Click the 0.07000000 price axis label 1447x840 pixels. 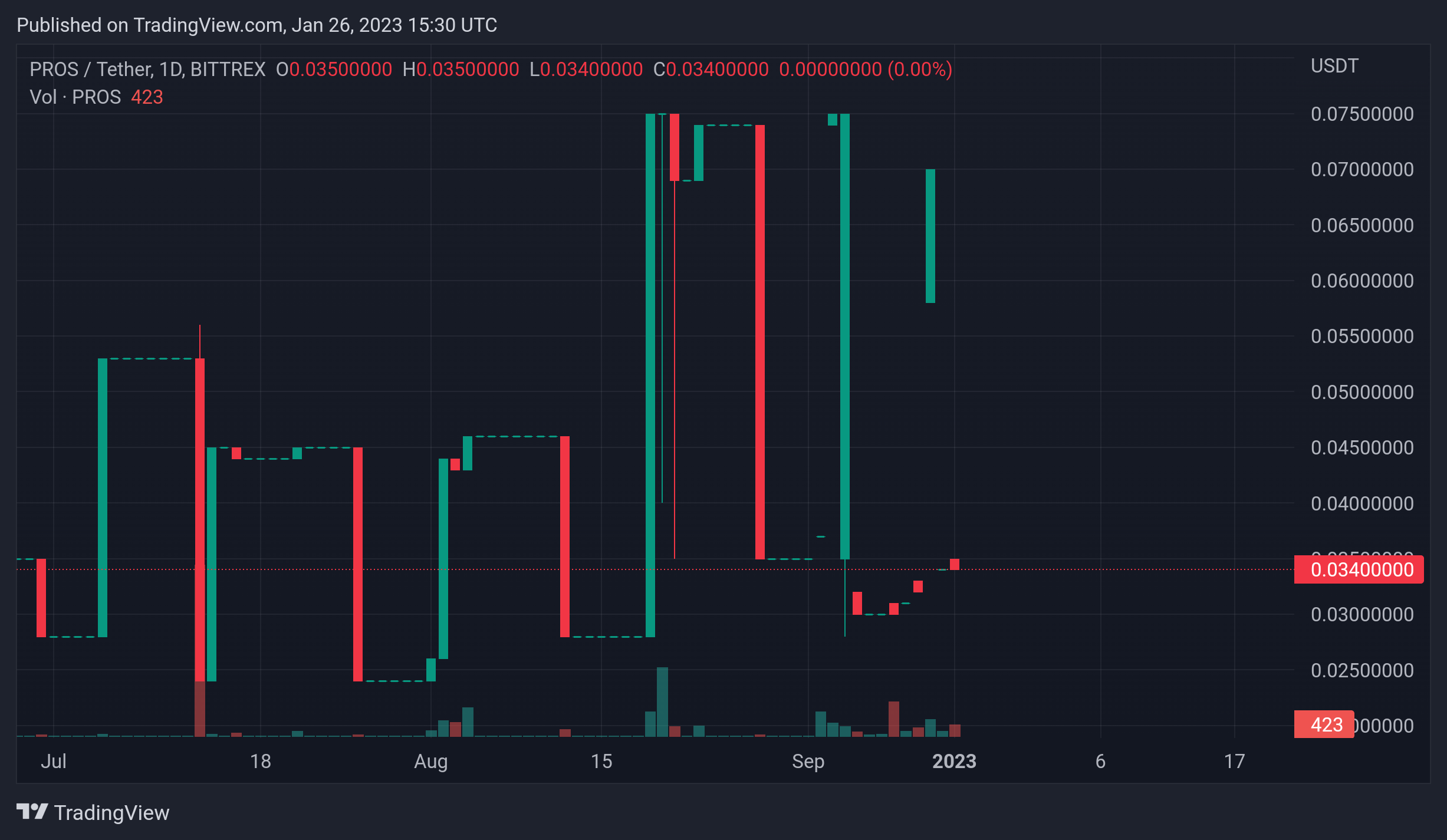(1362, 170)
